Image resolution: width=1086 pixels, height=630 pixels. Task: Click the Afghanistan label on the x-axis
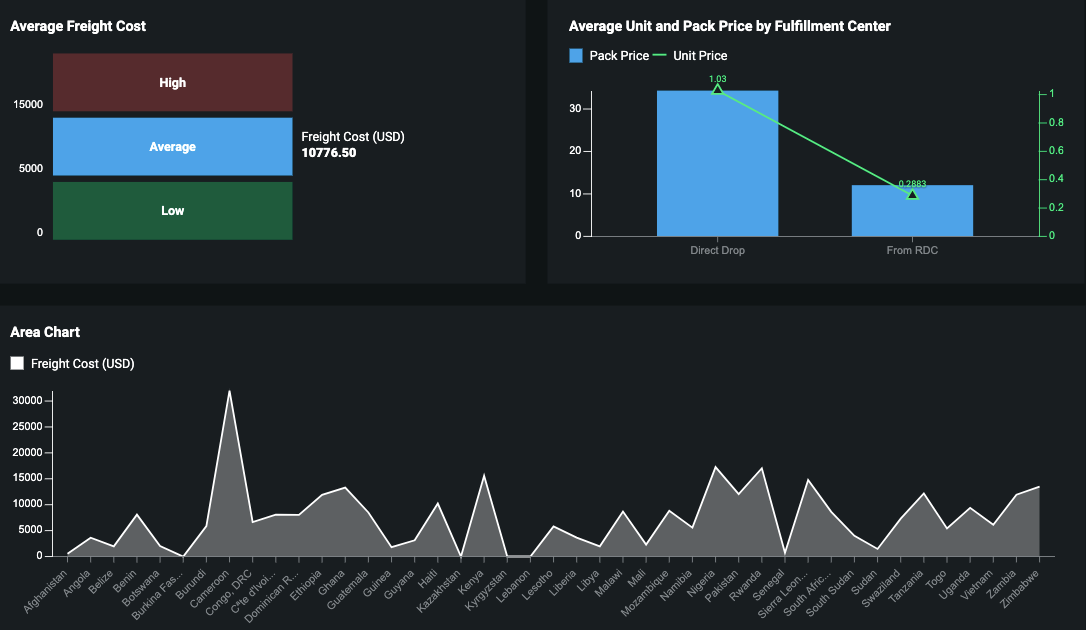pos(48,590)
